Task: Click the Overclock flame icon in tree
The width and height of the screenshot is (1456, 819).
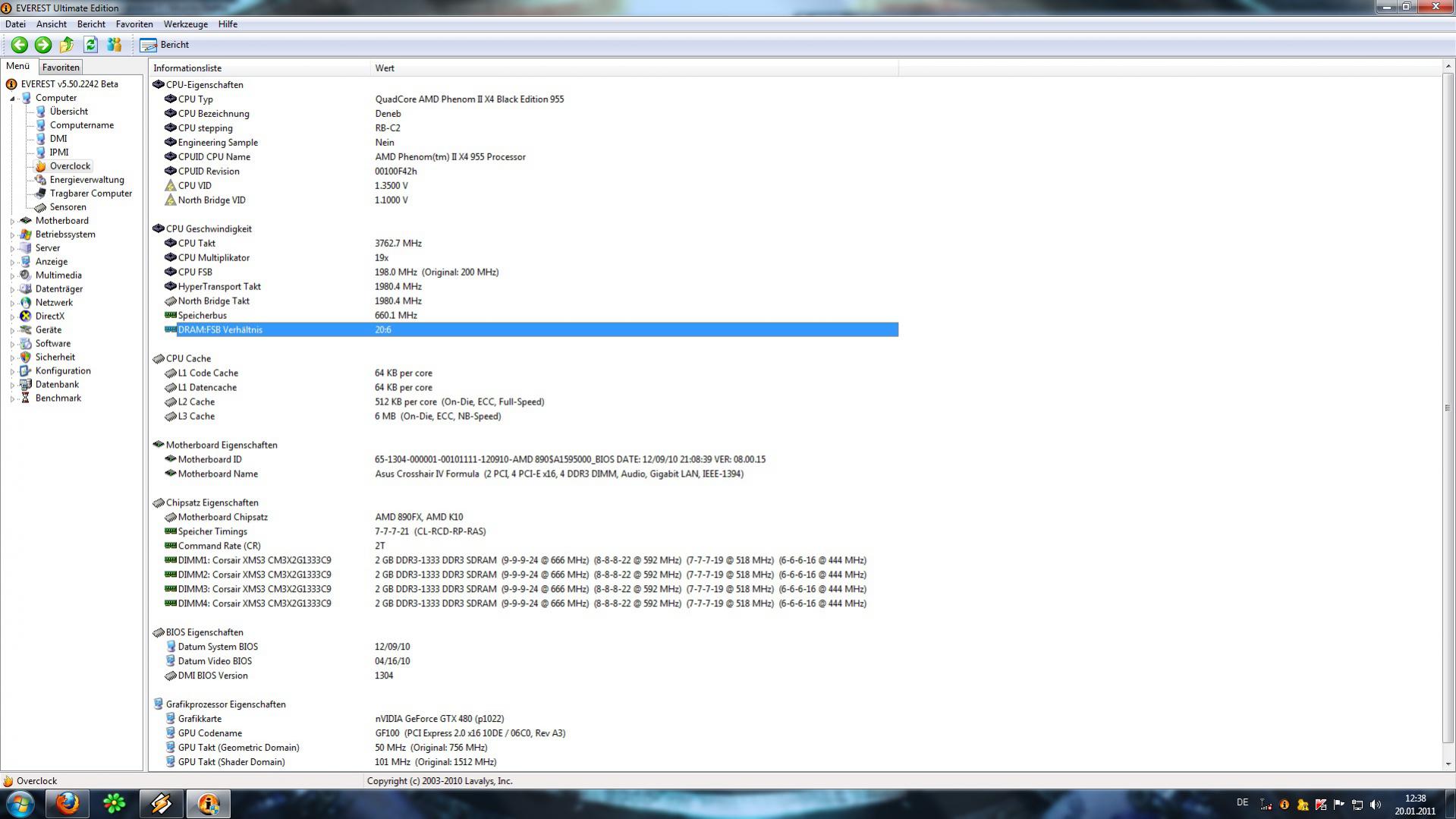Action: 41,166
